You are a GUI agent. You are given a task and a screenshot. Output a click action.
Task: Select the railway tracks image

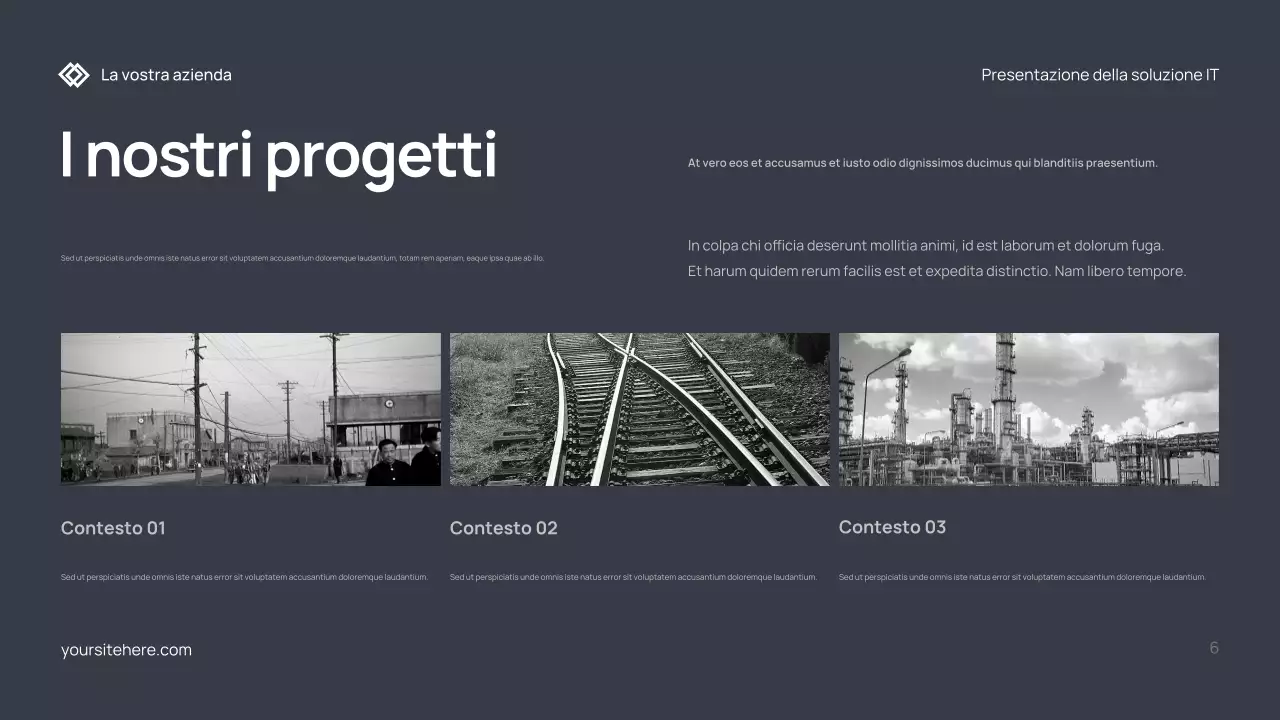(640, 408)
